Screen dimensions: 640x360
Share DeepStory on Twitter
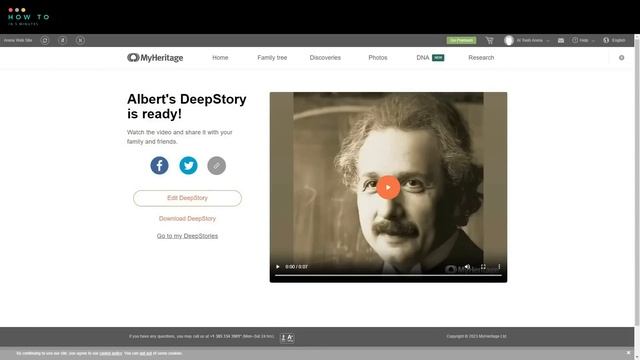(x=188, y=165)
